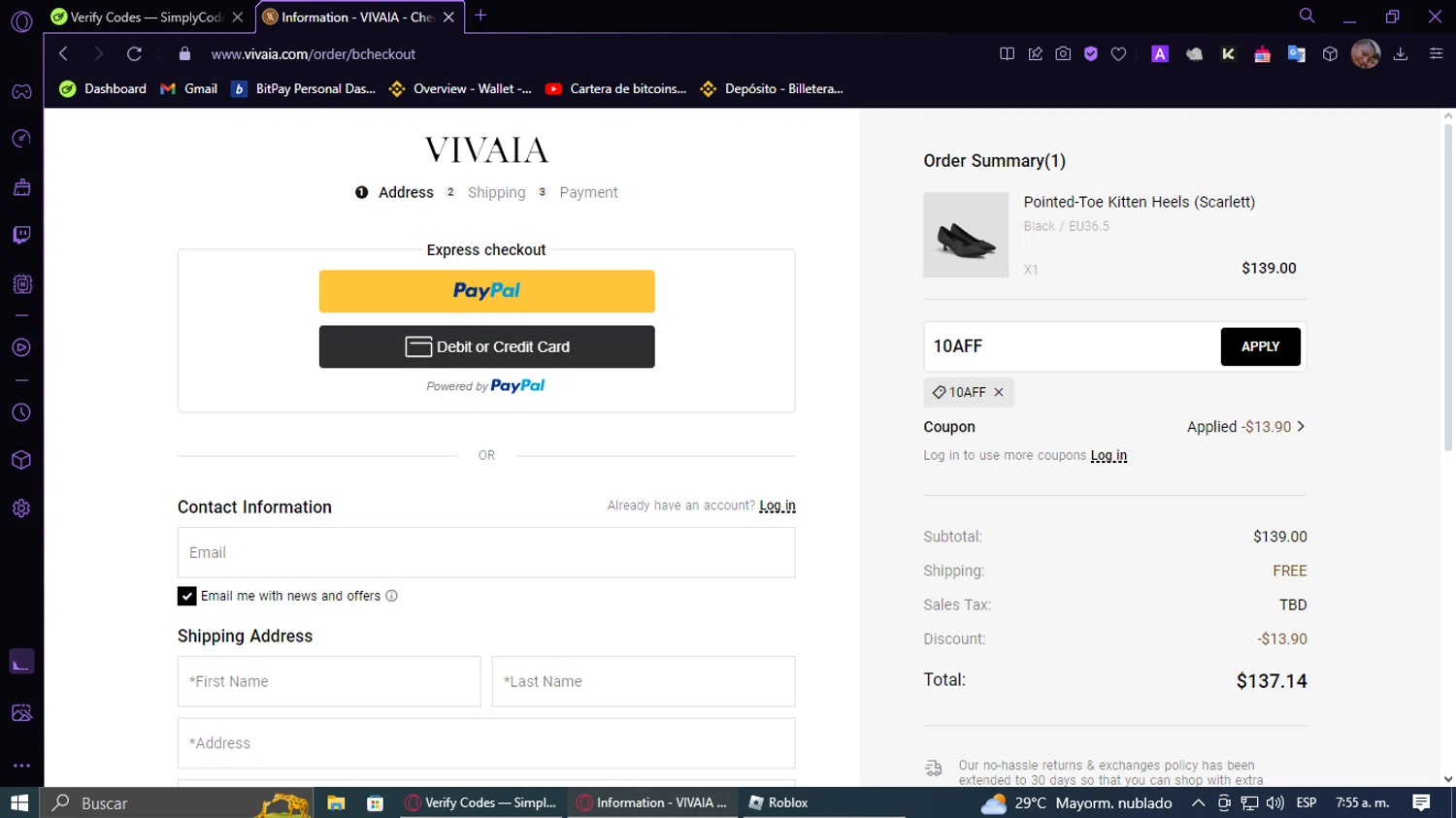Open the weather widget 29°C

point(1076,802)
